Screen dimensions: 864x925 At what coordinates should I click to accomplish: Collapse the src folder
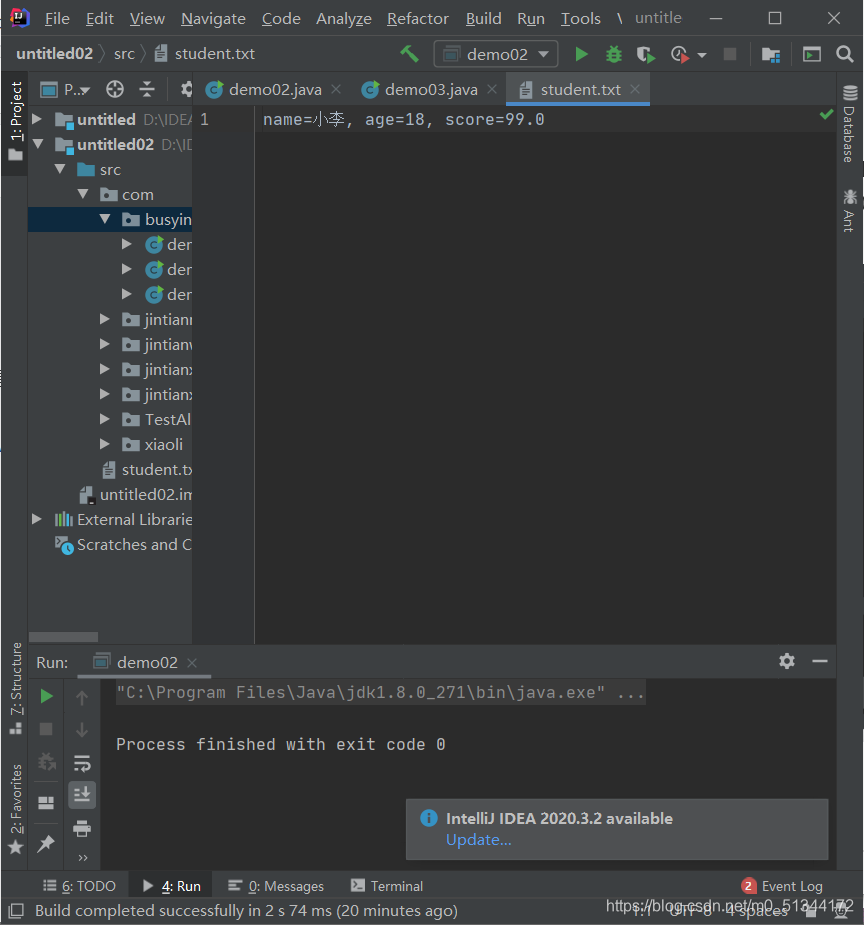[x=60, y=169]
